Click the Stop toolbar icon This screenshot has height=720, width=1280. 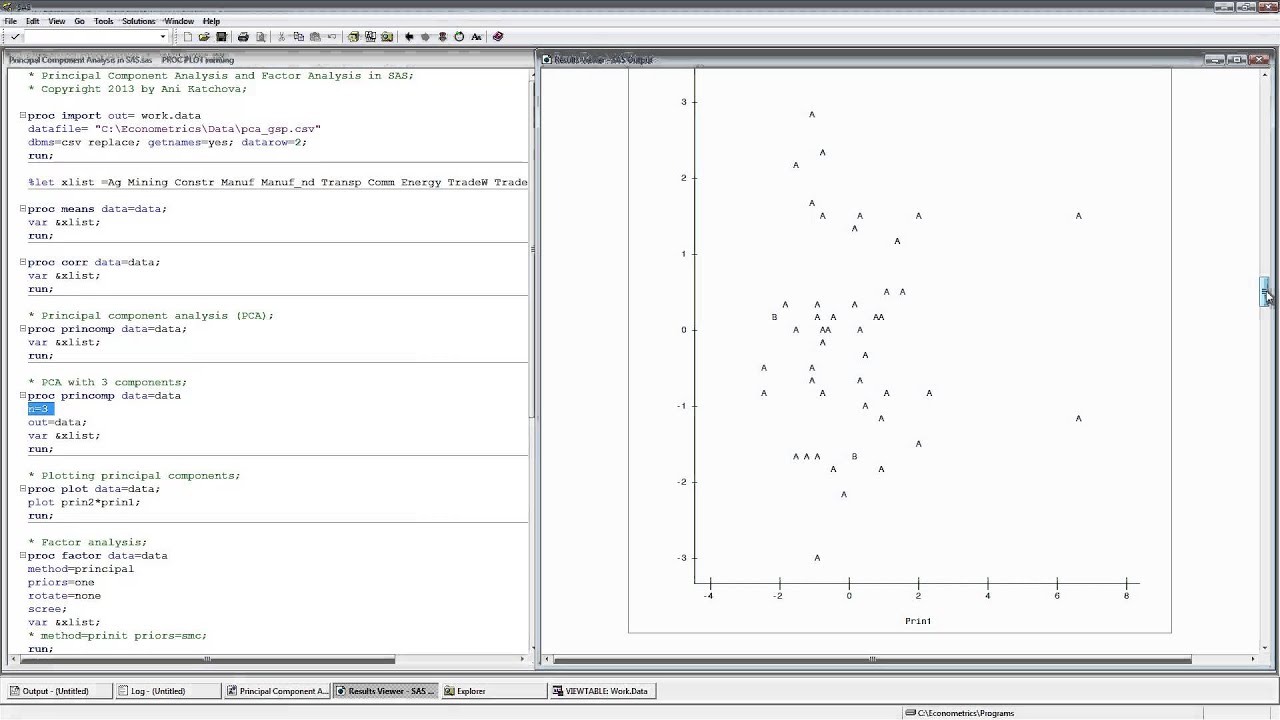tap(442, 37)
